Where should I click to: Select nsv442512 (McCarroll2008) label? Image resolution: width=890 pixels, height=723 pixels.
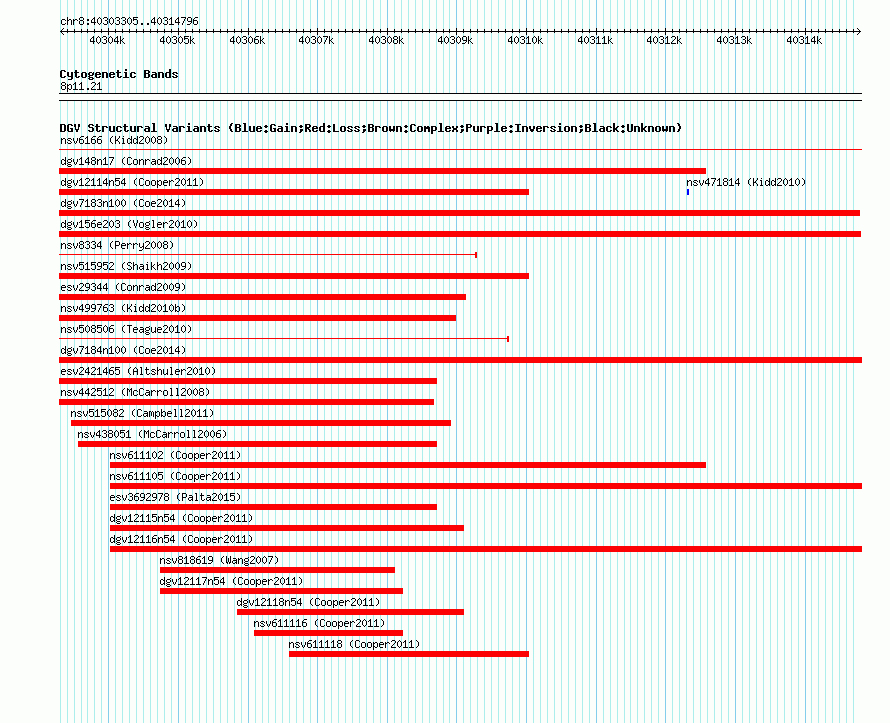click(135, 392)
